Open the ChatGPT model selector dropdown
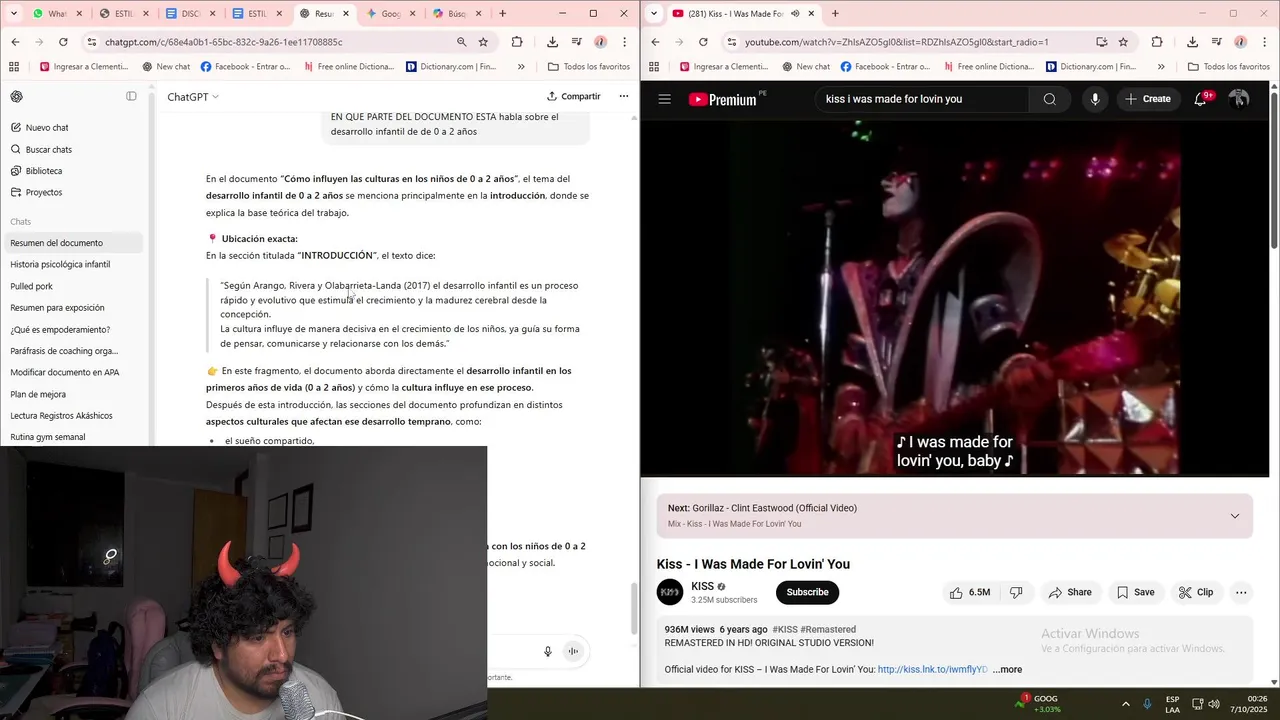The height and width of the screenshot is (720, 1280). (x=193, y=97)
